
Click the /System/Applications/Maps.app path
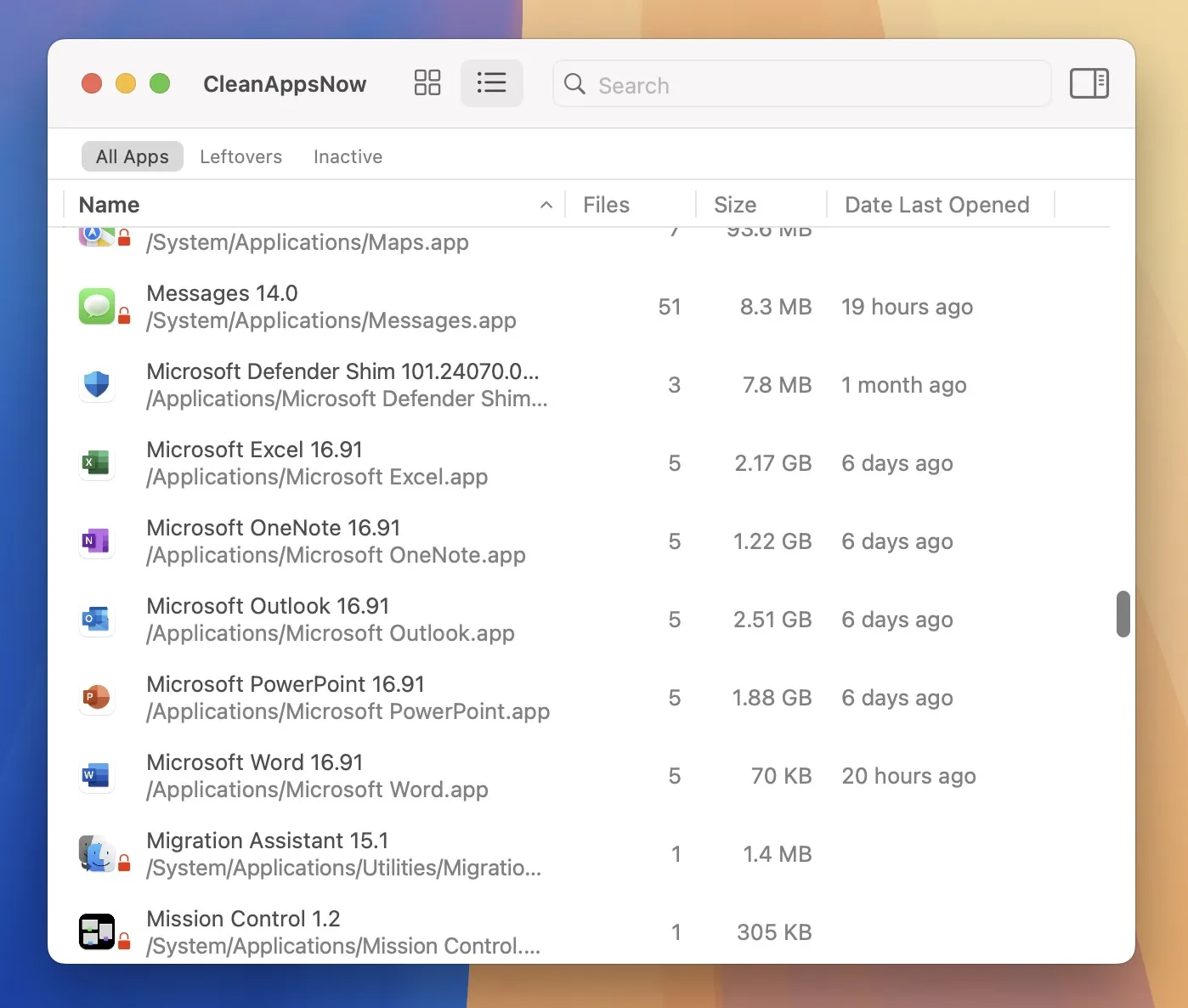[308, 242]
